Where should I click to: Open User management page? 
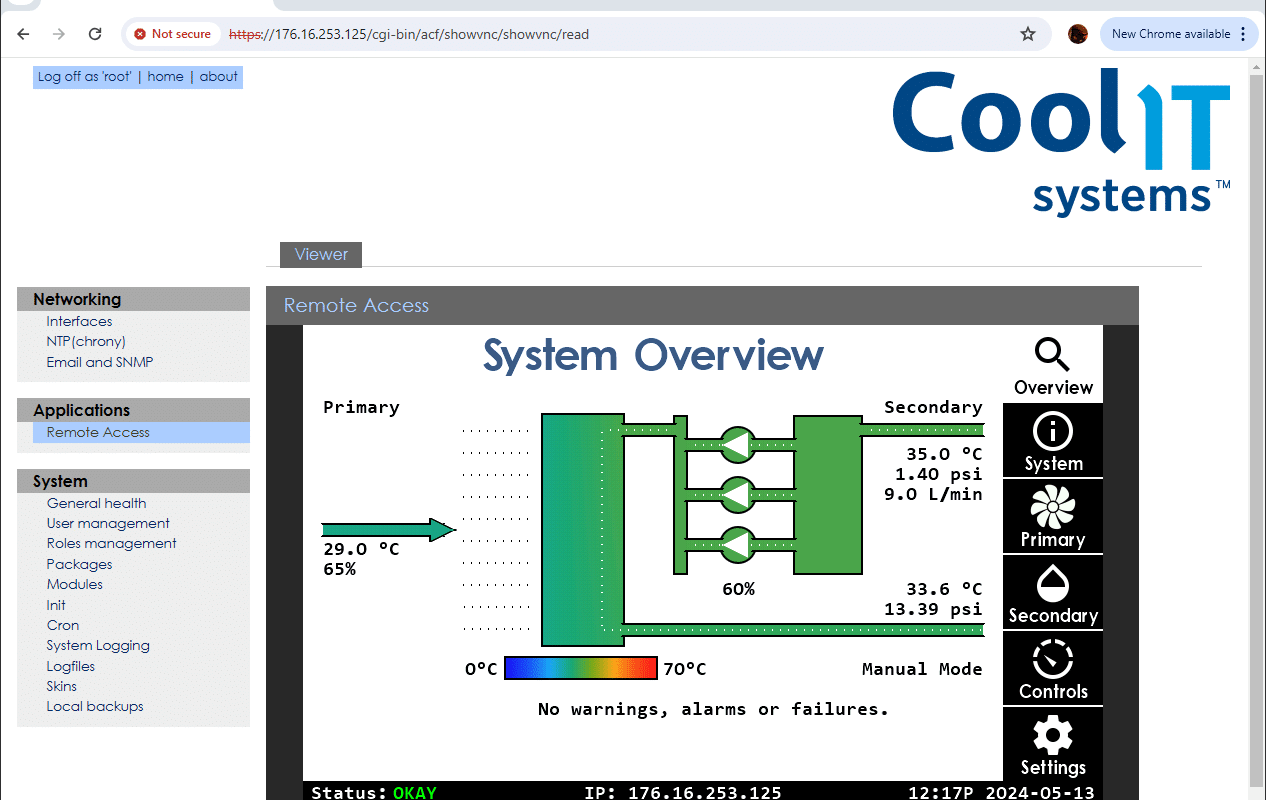coord(108,523)
